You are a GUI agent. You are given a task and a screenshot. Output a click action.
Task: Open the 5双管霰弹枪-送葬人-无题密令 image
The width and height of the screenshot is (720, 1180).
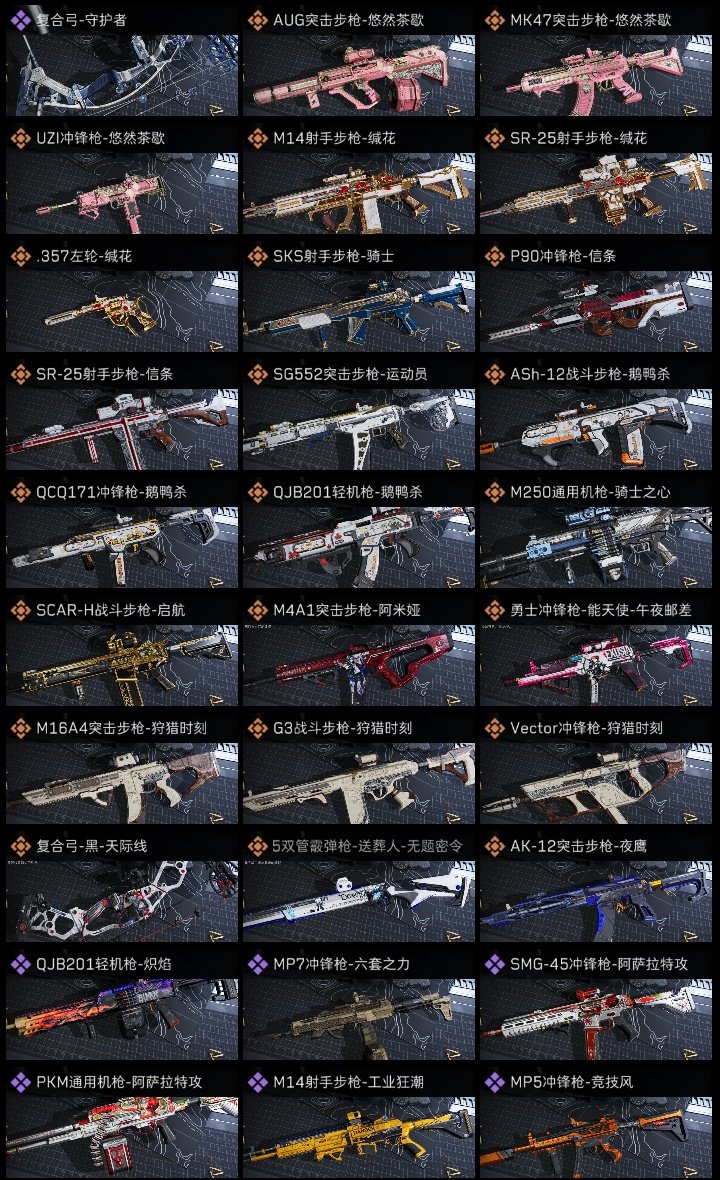359,902
